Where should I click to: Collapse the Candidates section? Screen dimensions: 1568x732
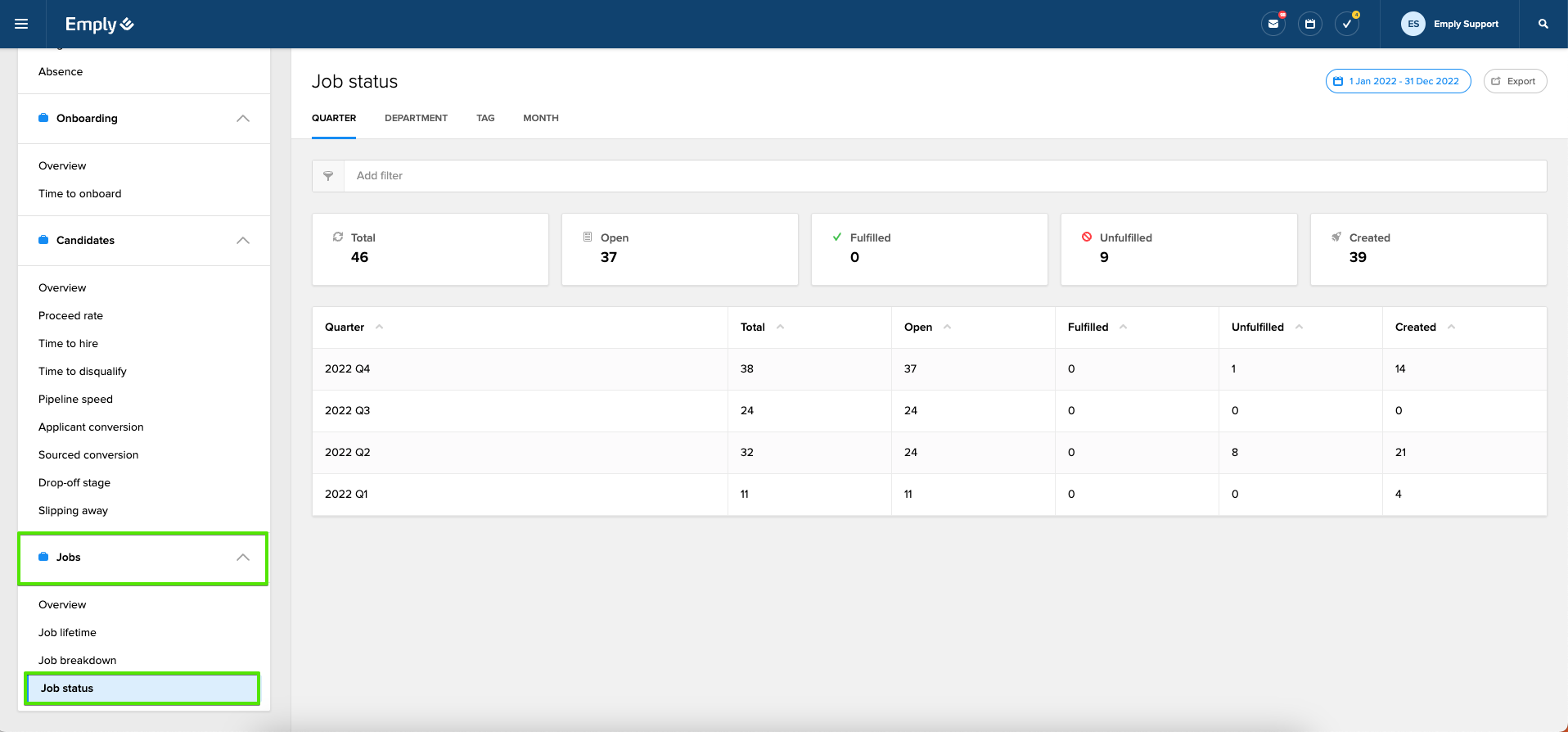(x=242, y=241)
